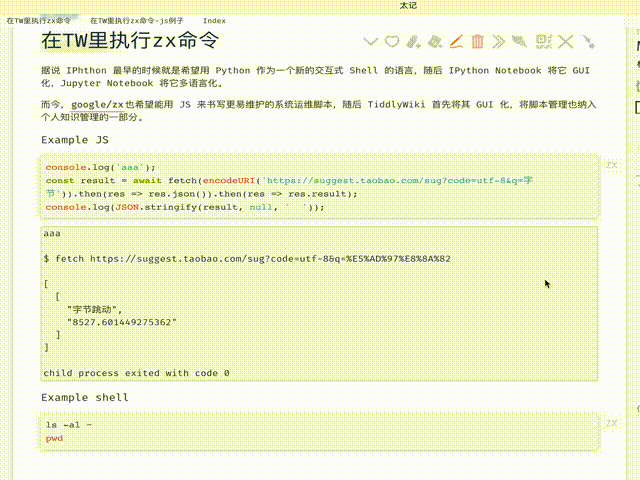
Task: Click the 'TiddlyWiki' word in second paragraph
Action: 396,104
